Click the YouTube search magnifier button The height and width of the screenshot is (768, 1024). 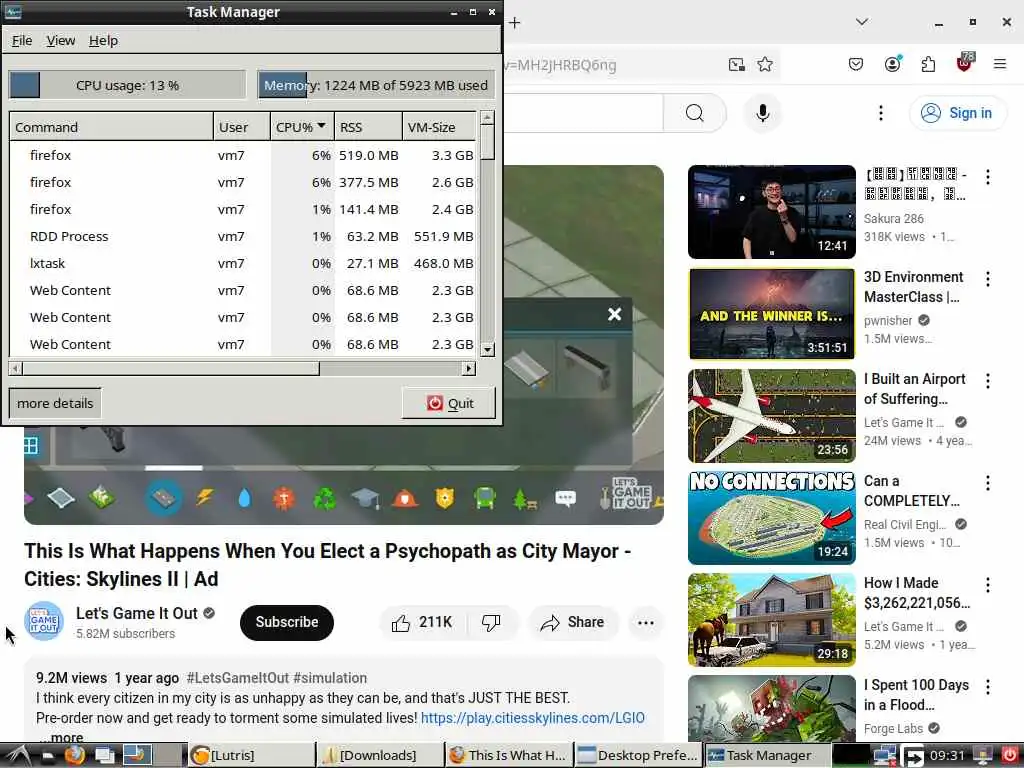click(x=695, y=113)
